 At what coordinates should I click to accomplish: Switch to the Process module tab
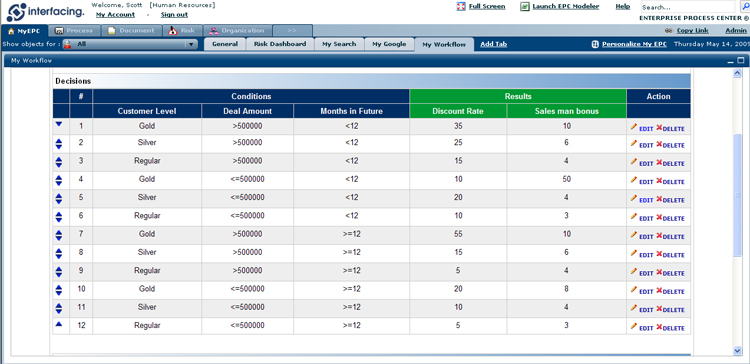[74, 31]
